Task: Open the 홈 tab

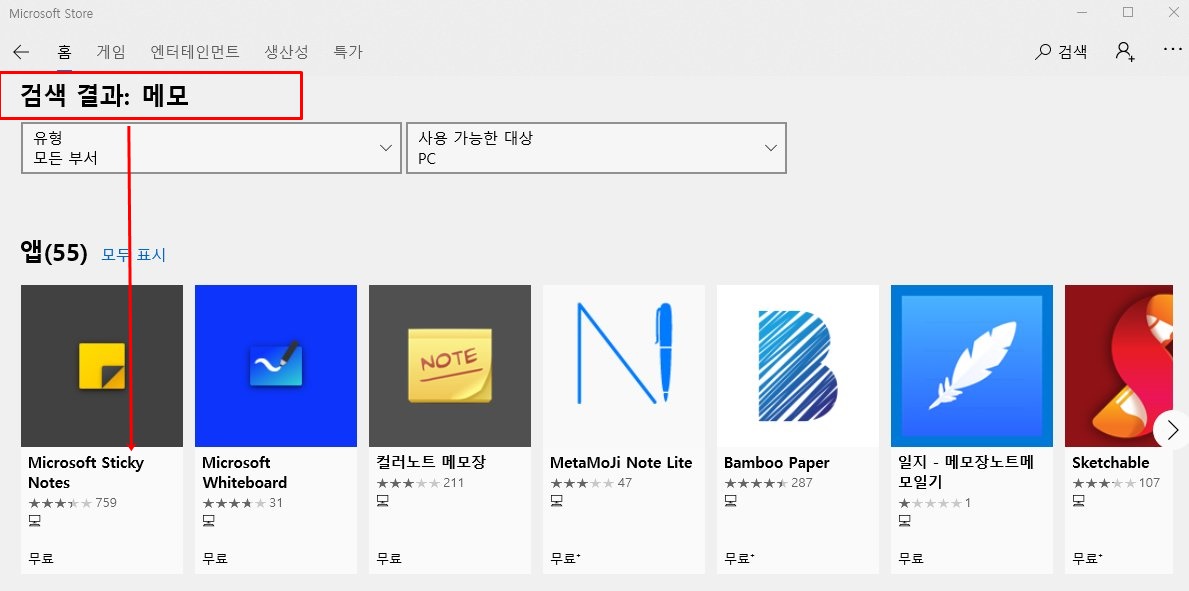Action: click(x=64, y=52)
